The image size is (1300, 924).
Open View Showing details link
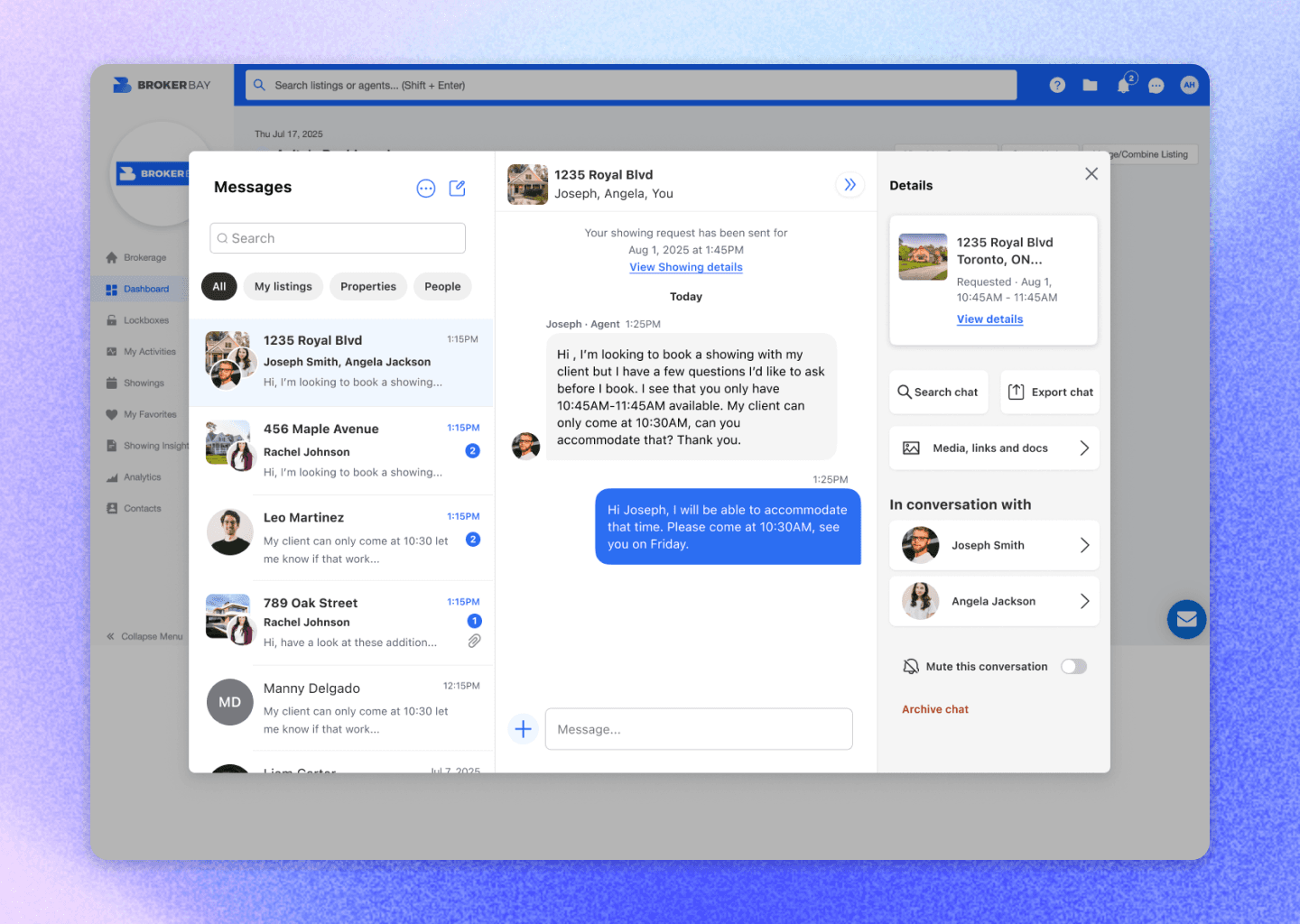pyautogui.click(x=686, y=267)
